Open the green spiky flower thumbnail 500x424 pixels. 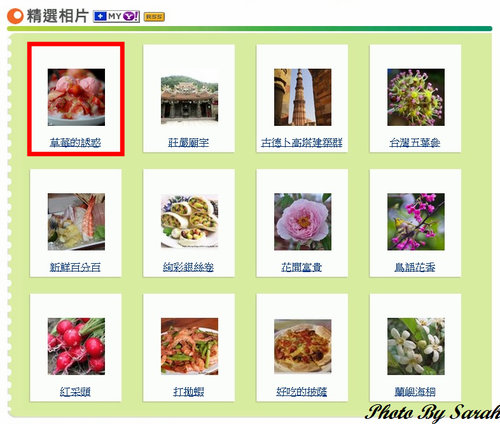click(x=416, y=97)
